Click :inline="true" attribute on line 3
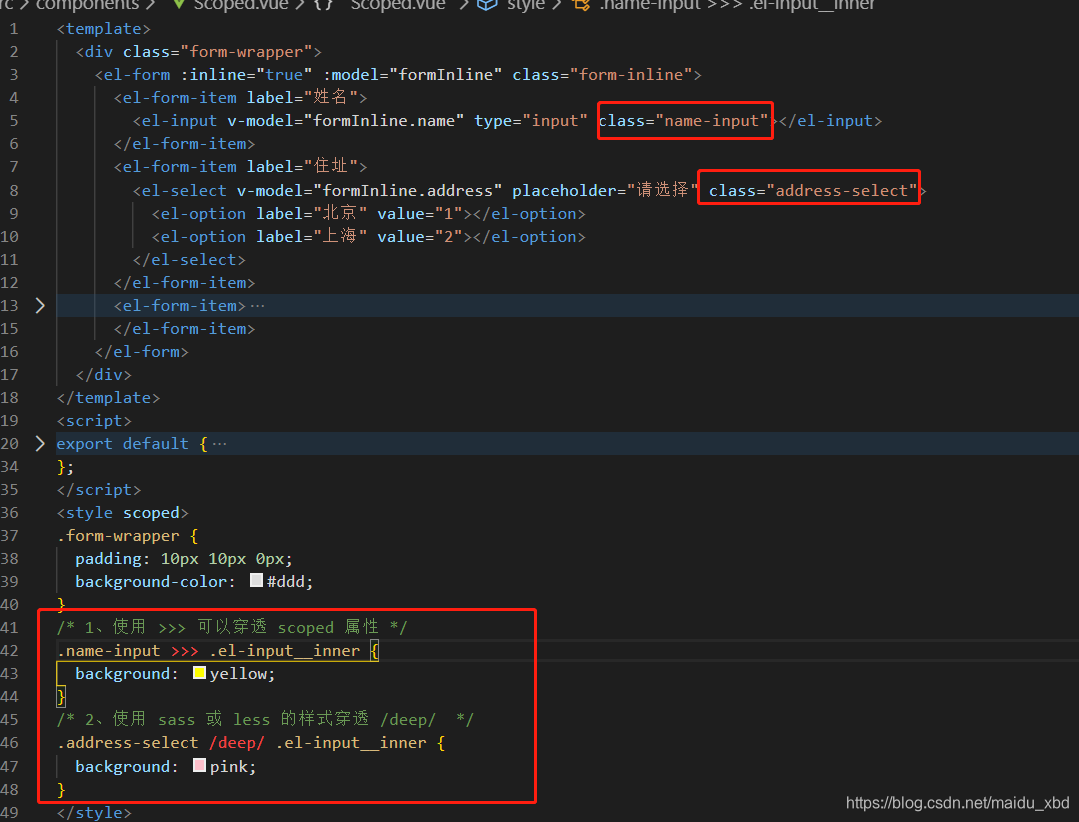The image size is (1079, 822). [x=246, y=74]
